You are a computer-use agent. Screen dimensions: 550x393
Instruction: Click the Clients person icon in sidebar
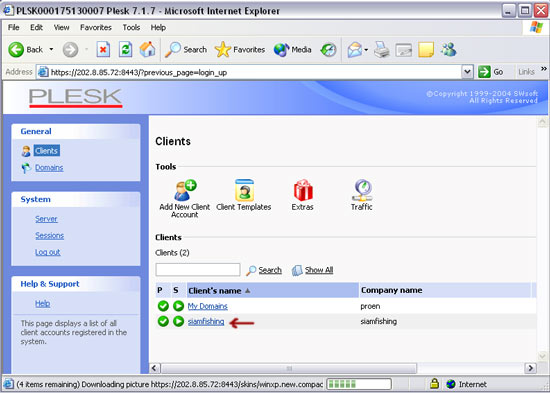[26, 151]
